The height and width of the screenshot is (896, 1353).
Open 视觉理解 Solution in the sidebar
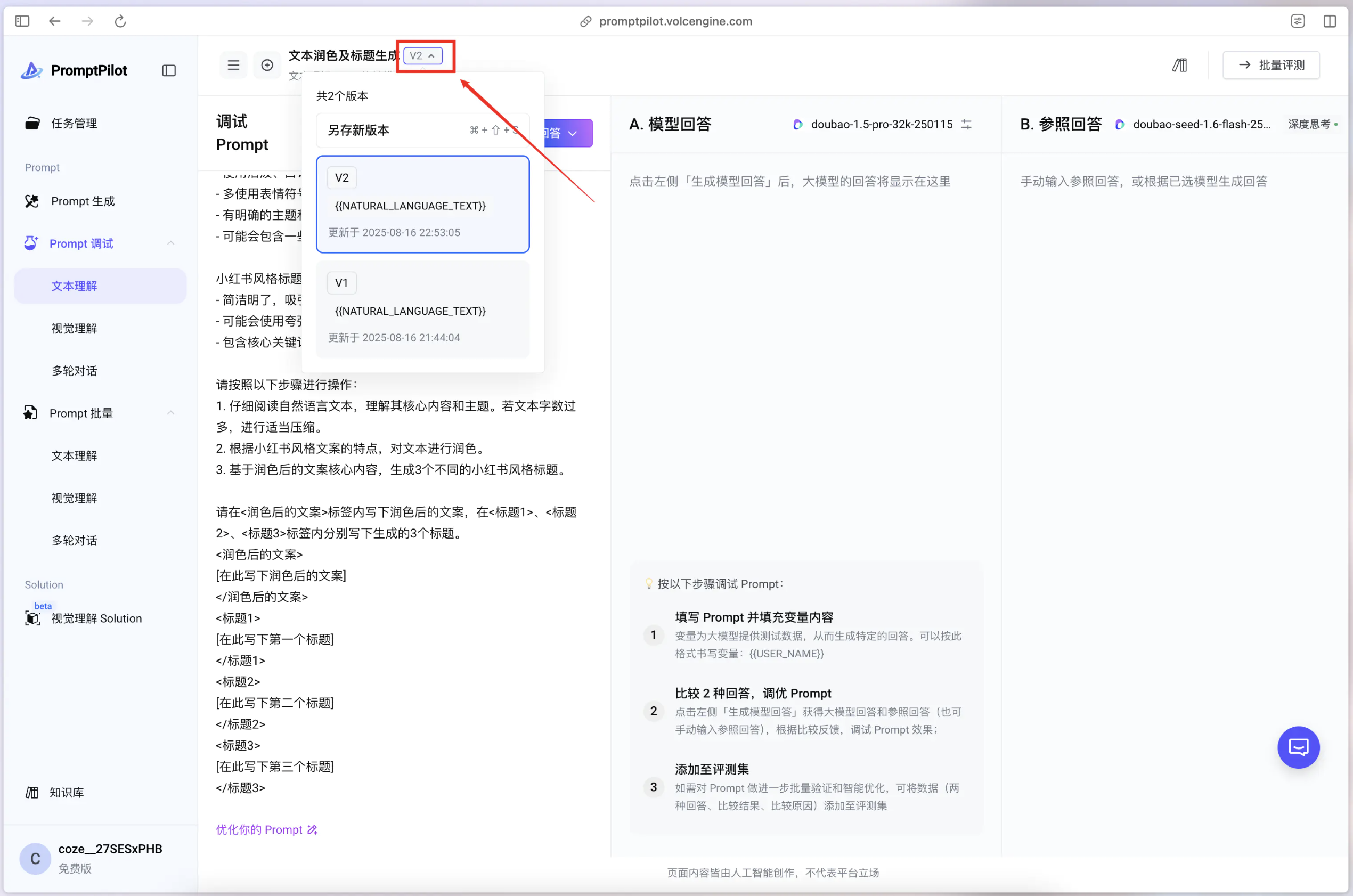(96, 618)
